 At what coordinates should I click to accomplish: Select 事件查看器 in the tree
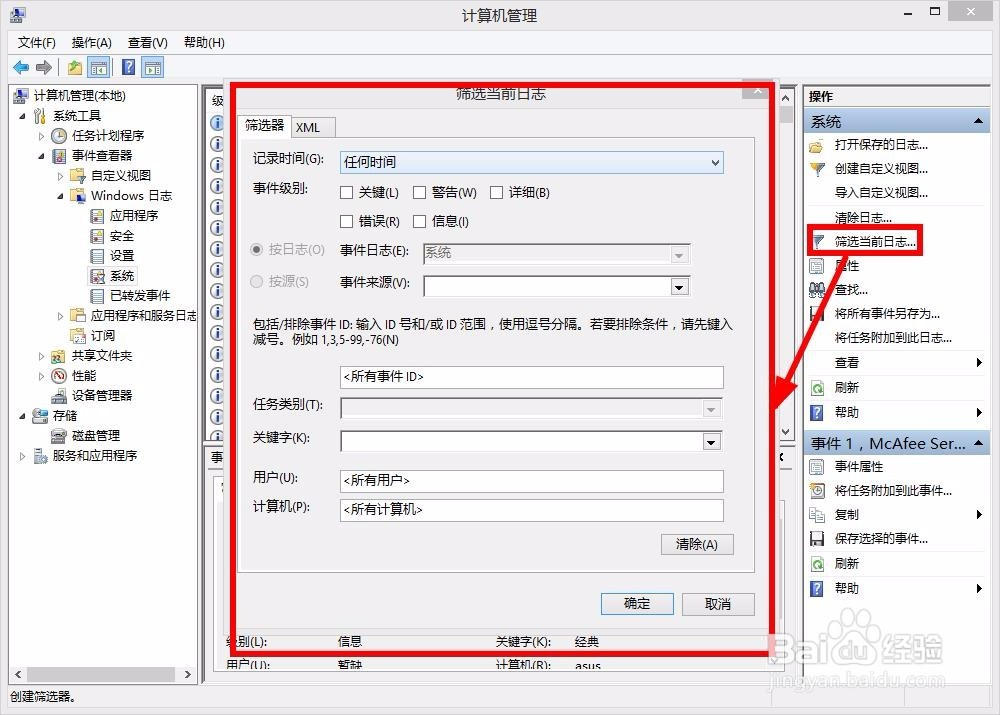pos(101,156)
